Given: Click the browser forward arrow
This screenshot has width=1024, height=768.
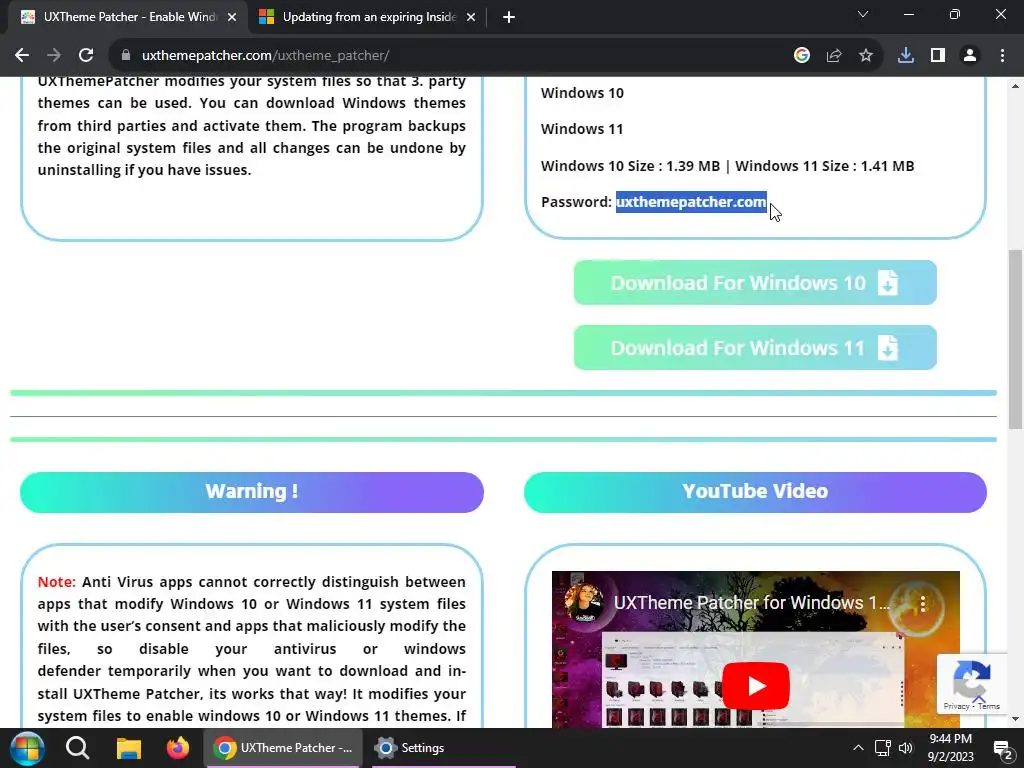Looking at the screenshot, I should [54, 56].
